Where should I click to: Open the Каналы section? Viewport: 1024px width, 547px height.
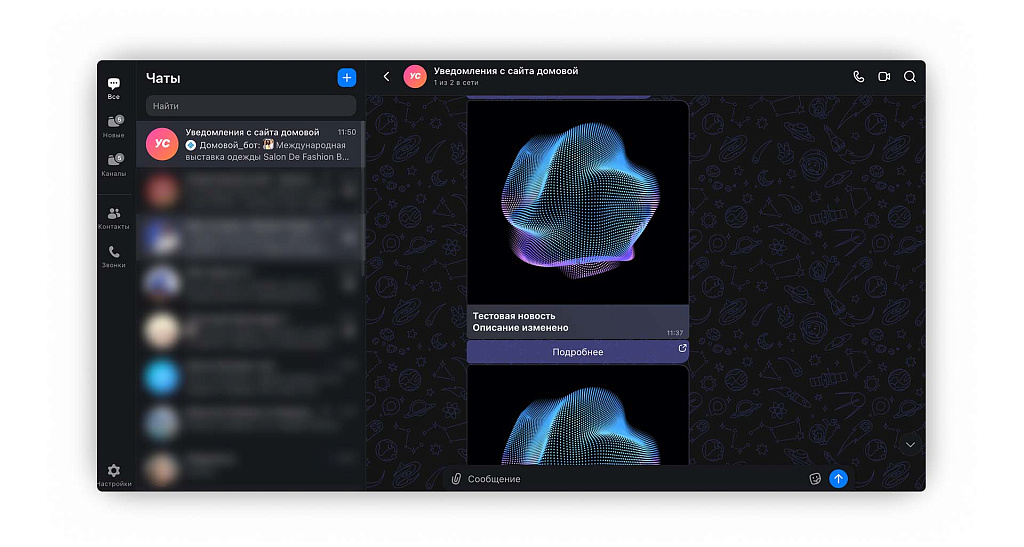(114, 164)
